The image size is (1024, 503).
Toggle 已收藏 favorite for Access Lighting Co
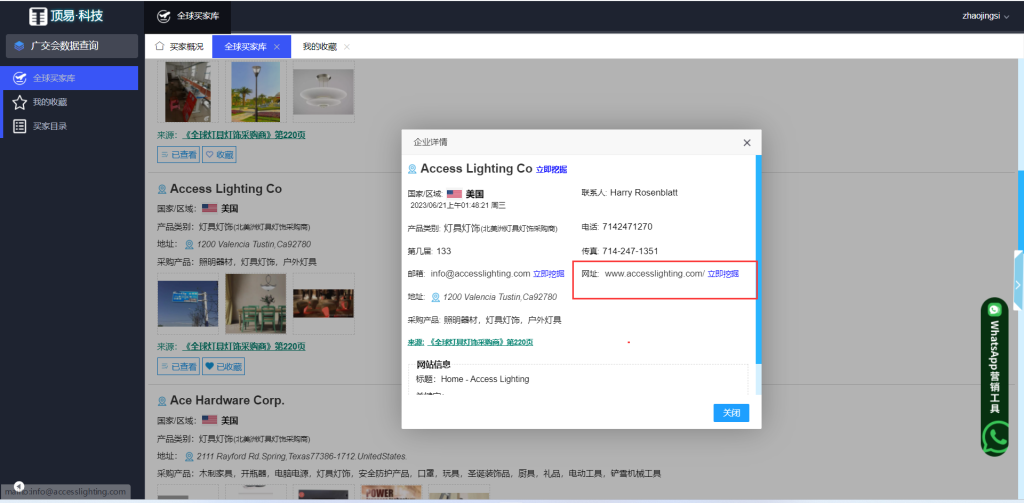point(223,367)
